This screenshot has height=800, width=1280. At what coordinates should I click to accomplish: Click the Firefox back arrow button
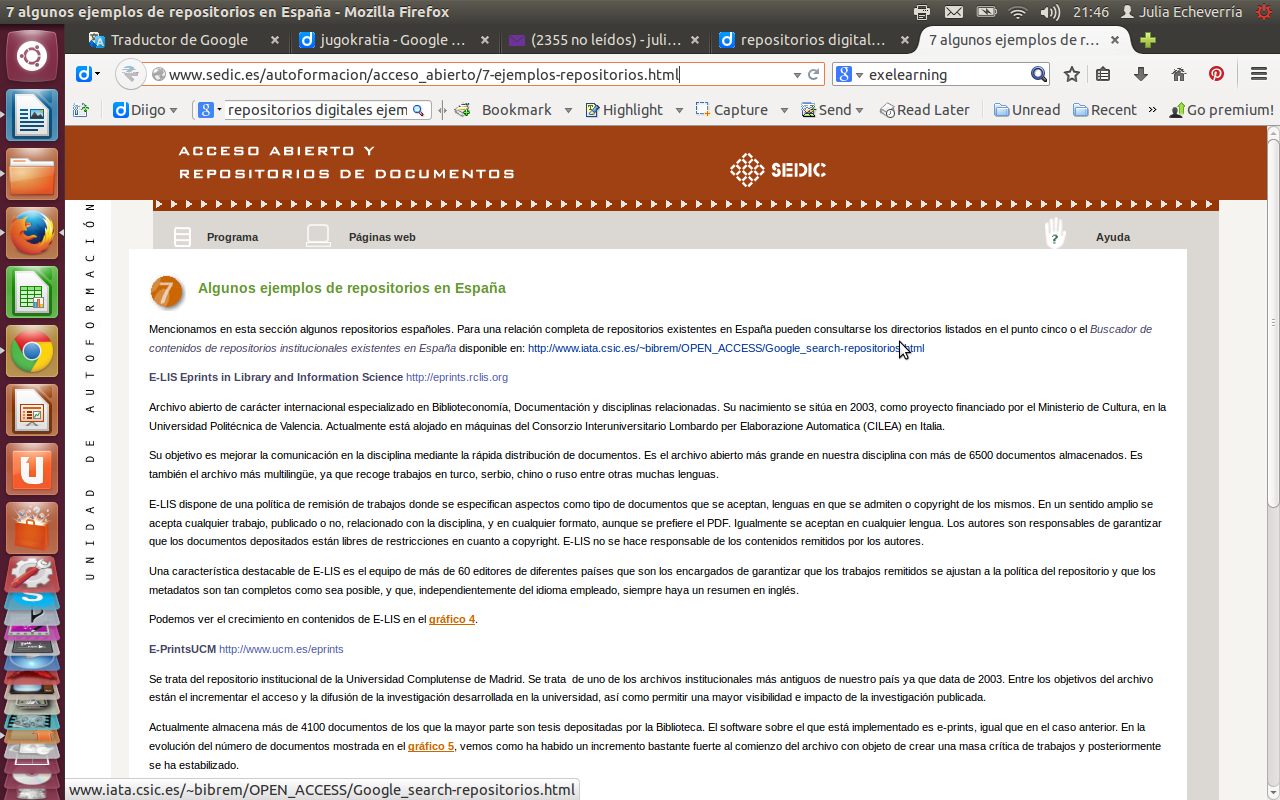point(130,75)
